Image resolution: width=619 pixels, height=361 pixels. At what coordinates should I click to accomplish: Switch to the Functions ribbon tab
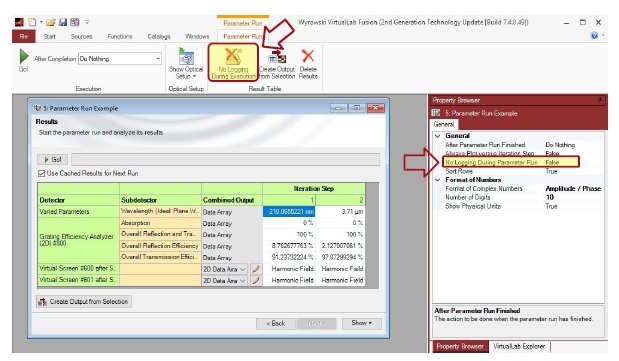coord(120,36)
